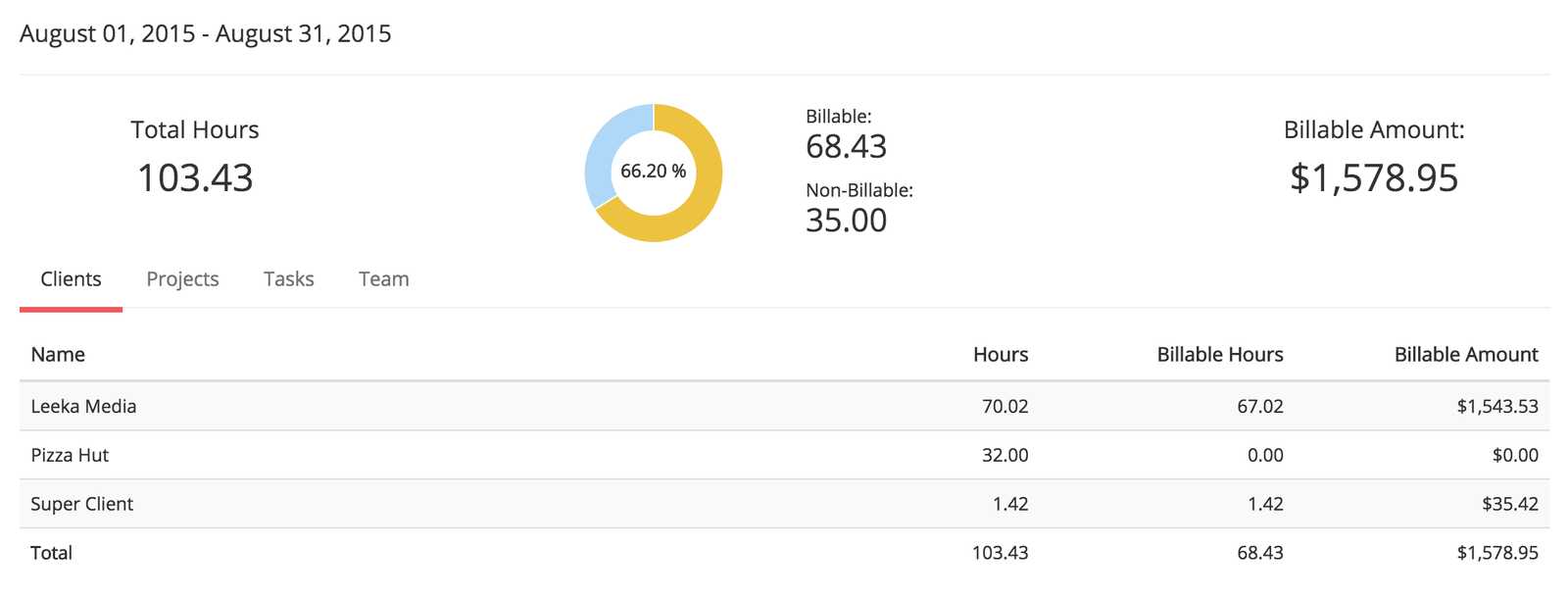The height and width of the screenshot is (597, 1568).
Task: Click the active Clients tab
Action: click(71, 278)
